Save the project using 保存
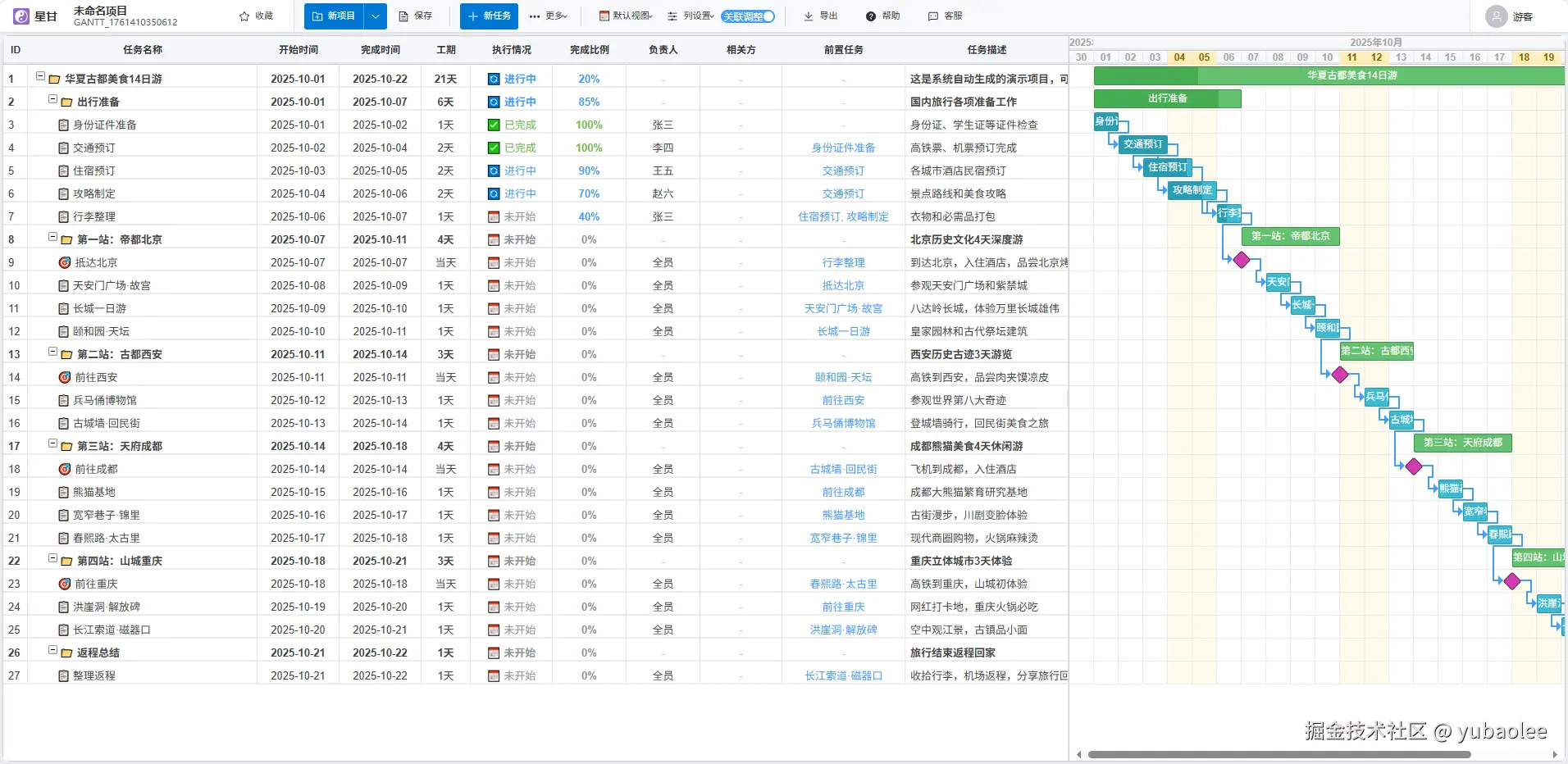The height and width of the screenshot is (764, 1568). pyautogui.click(x=415, y=16)
